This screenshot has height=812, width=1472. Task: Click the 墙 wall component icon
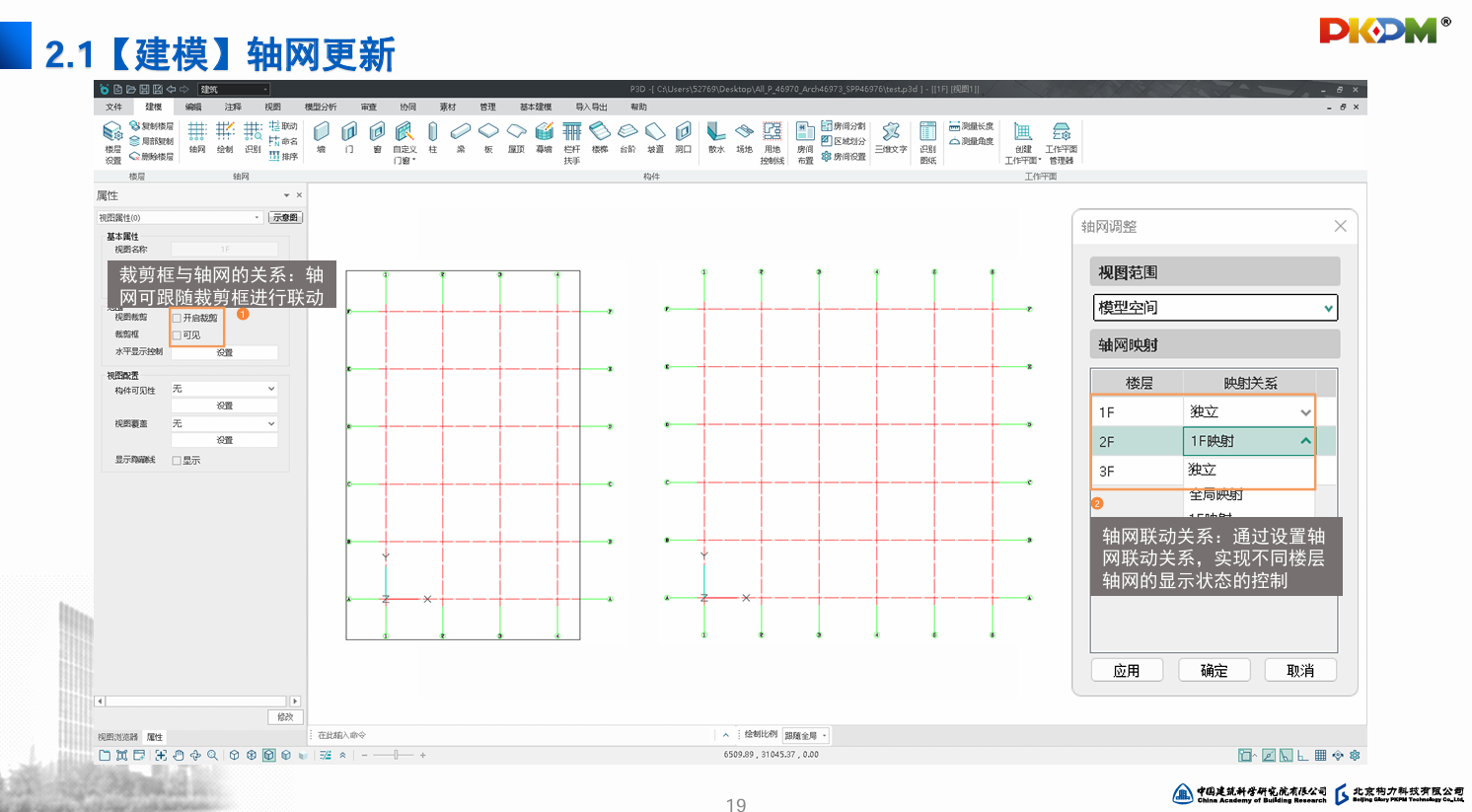click(x=322, y=136)
